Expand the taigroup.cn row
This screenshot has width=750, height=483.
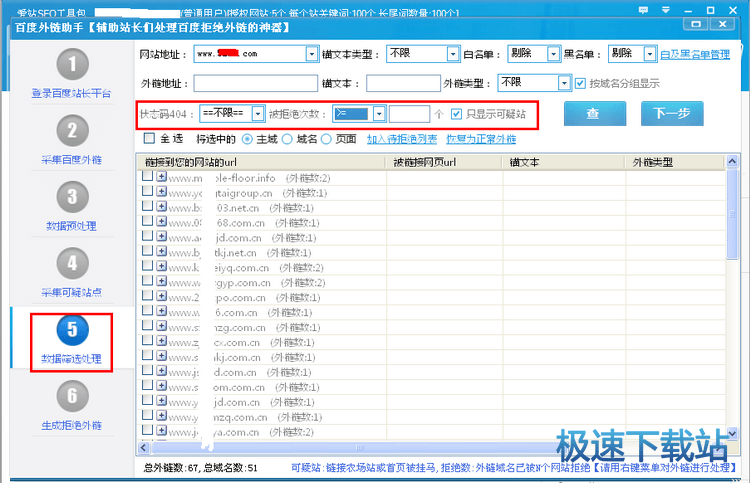pos(161,192)
